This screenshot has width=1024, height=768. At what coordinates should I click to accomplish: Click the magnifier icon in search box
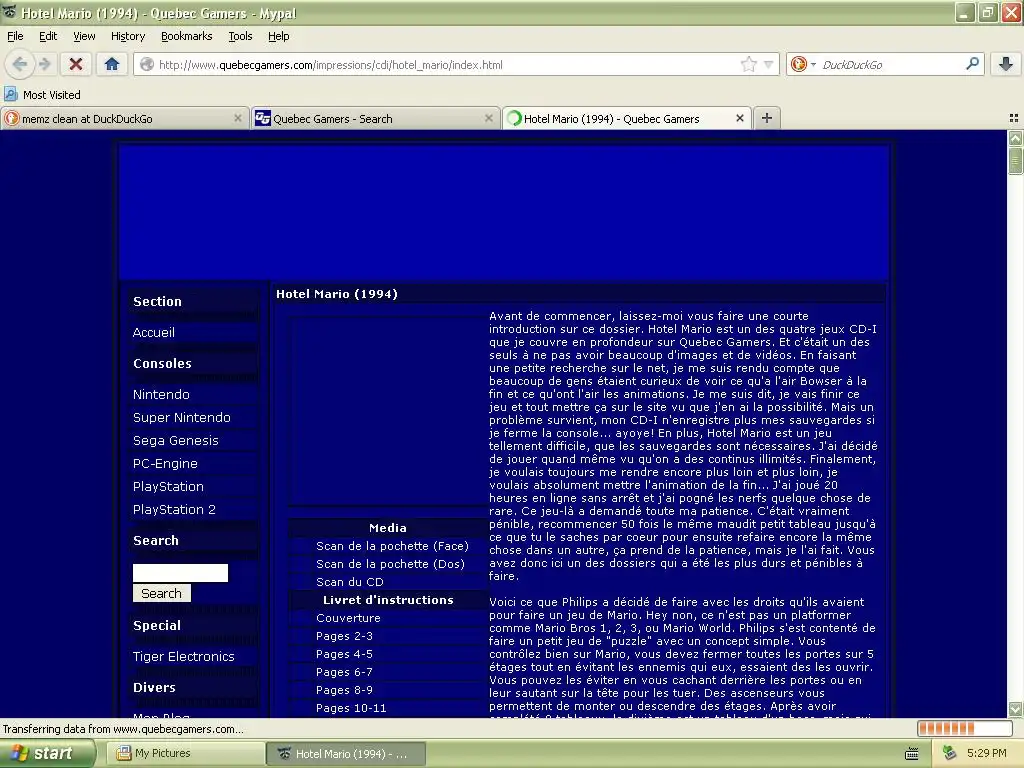[972, 64]
